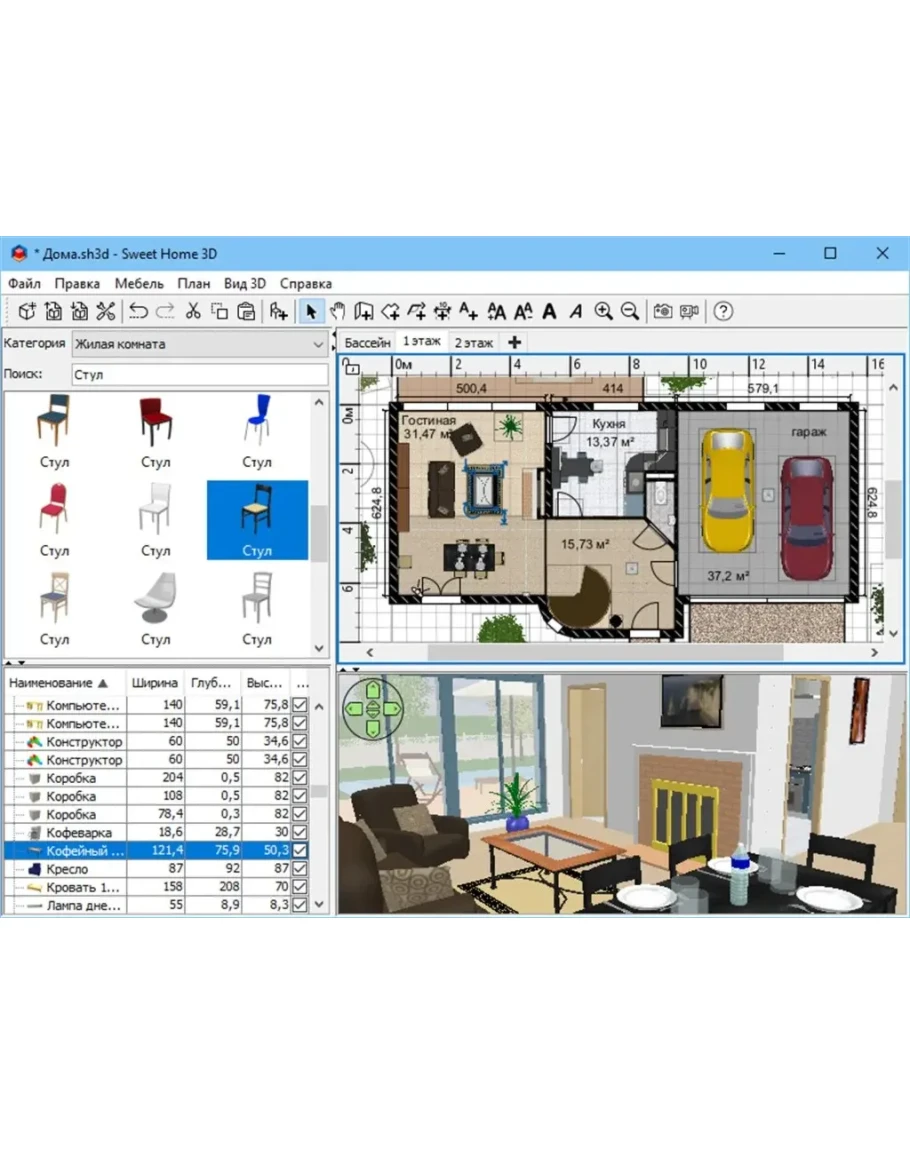This screenshot has height=1155, width=910.
Task: Select the Pan hand tool
Action: tap(338, 311)
